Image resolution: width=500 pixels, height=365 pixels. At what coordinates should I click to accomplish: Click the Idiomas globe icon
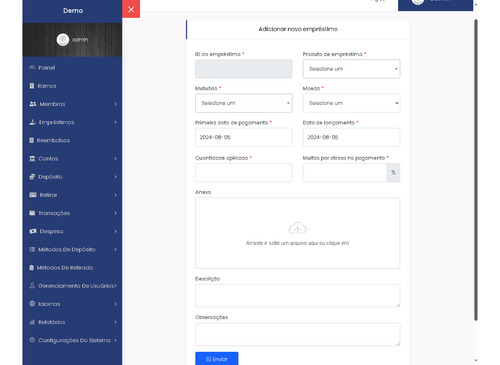[x=32, y=304]
